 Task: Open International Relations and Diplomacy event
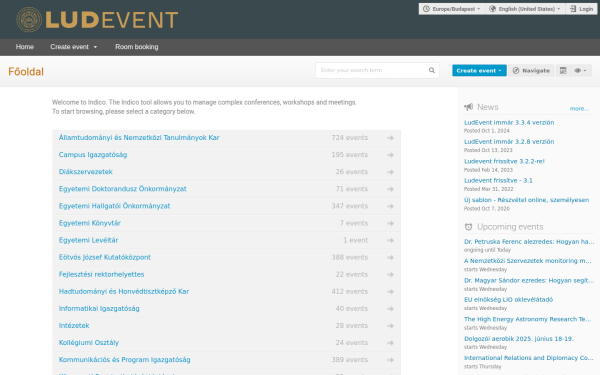coord(528,358)
